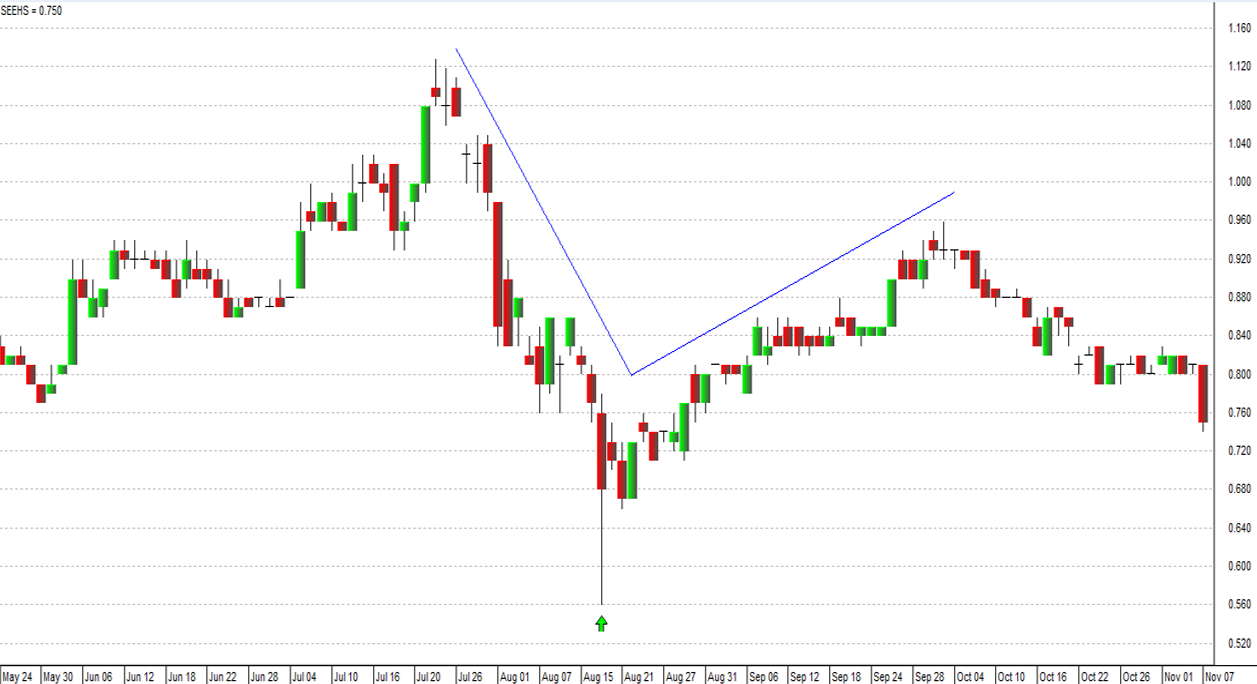This screenshot has height=684, width=1257.
Task: Click the last red candle at far right
Action: click(1203, 393)
